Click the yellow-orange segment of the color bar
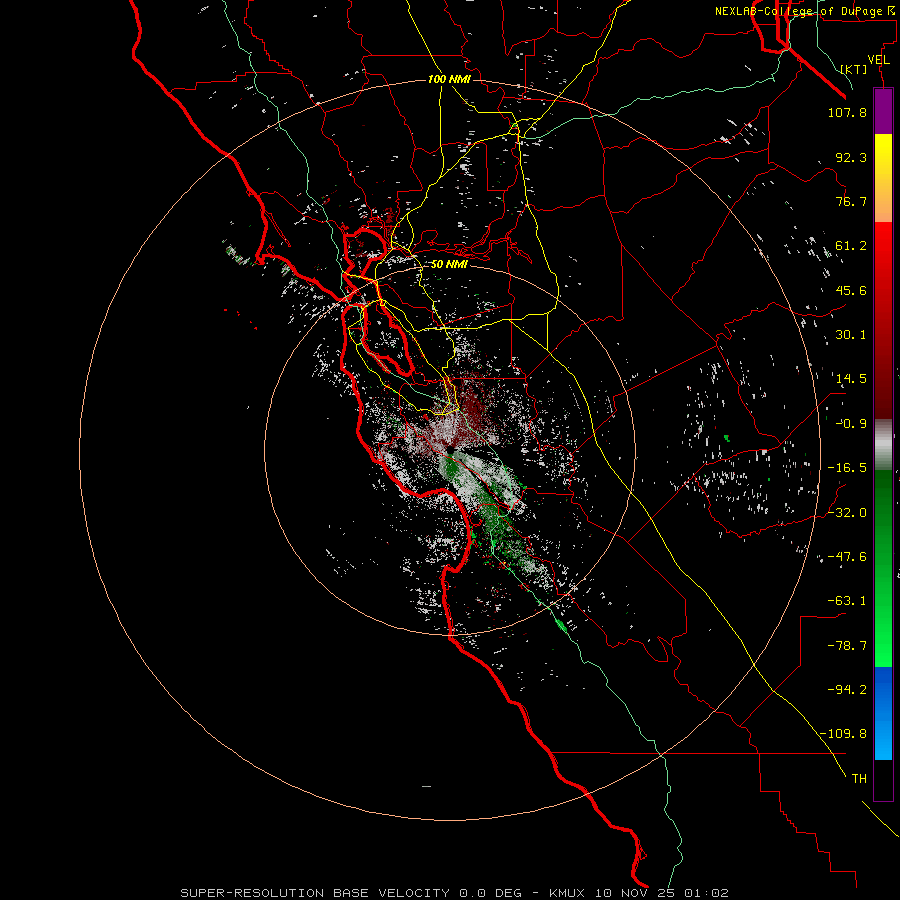 tap(883, 178)
